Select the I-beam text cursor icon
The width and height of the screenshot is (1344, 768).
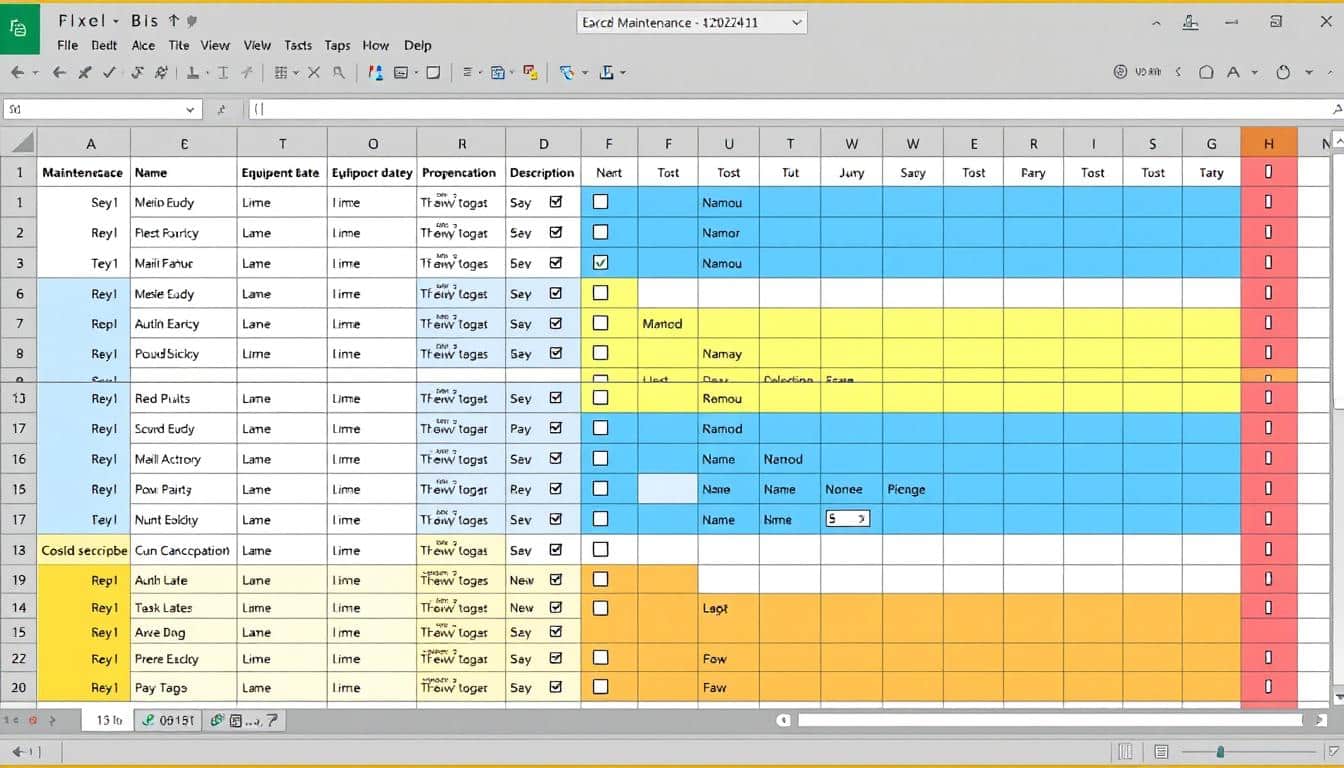coord(222,73)
